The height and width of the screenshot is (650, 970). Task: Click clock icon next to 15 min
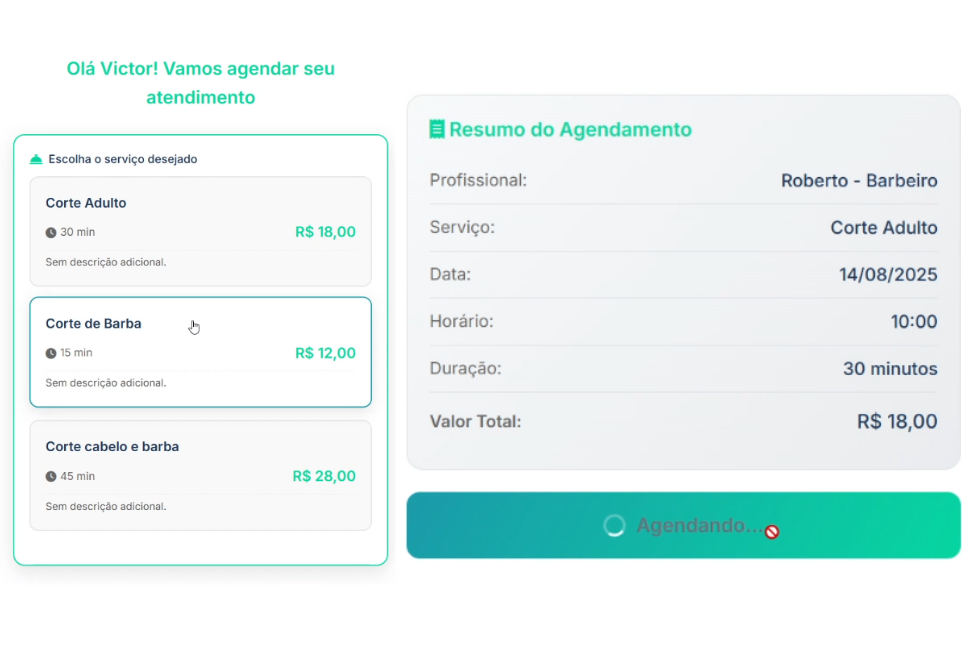coord(51,353)
